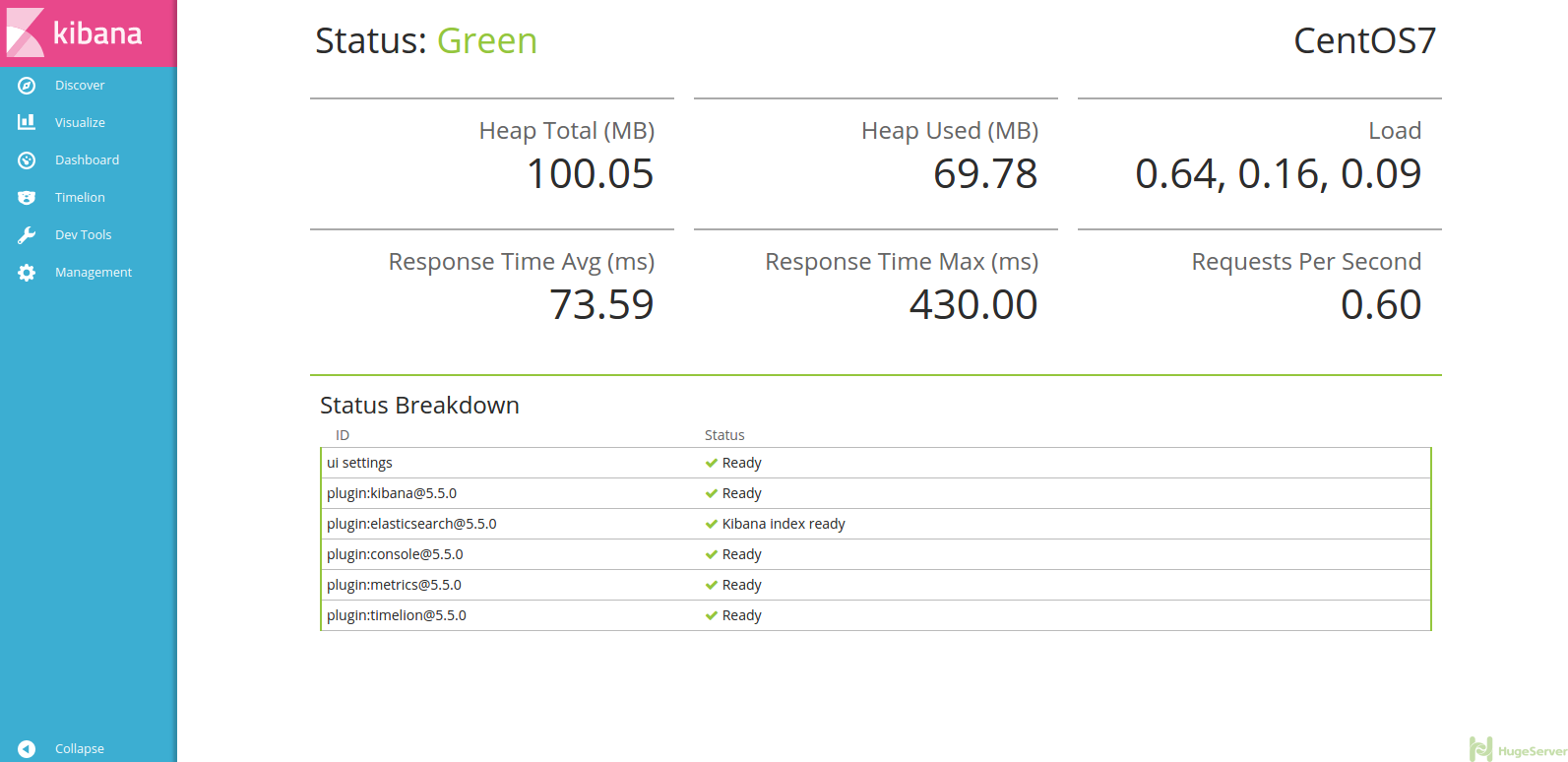Viewport: 1568px width, 762px height.
Task: Click the HugeServer watermark logo
Action: [x=1517, y=750]
